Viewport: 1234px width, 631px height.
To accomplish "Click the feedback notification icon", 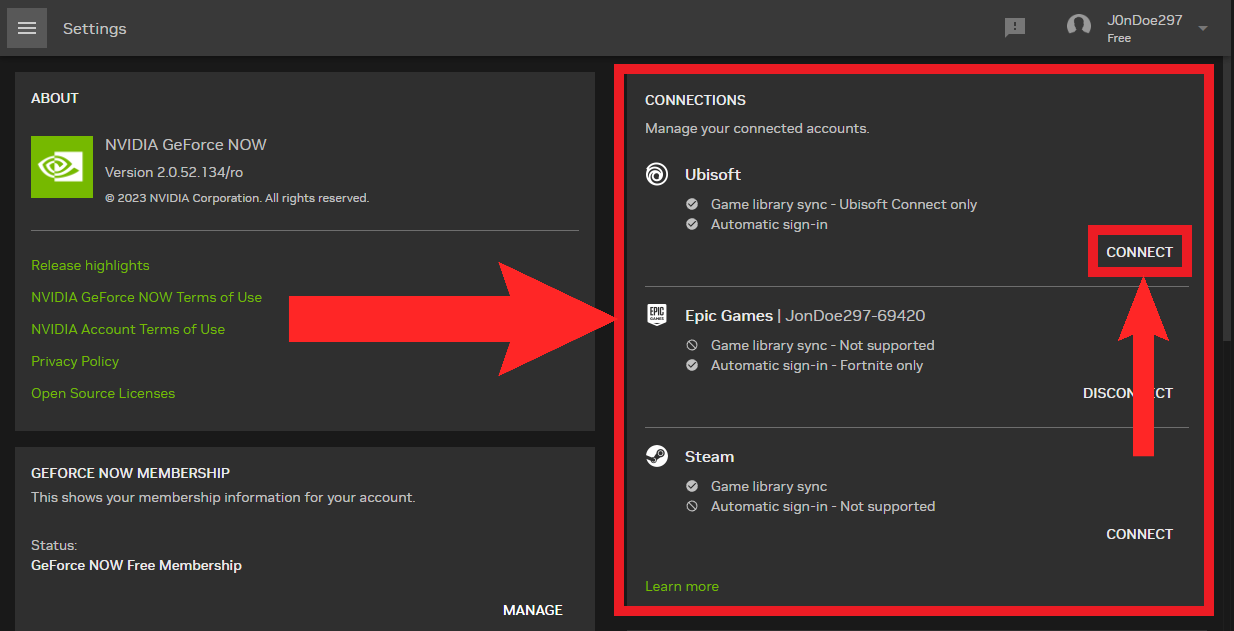I will pyautogui.click(x=1015, y=28).
